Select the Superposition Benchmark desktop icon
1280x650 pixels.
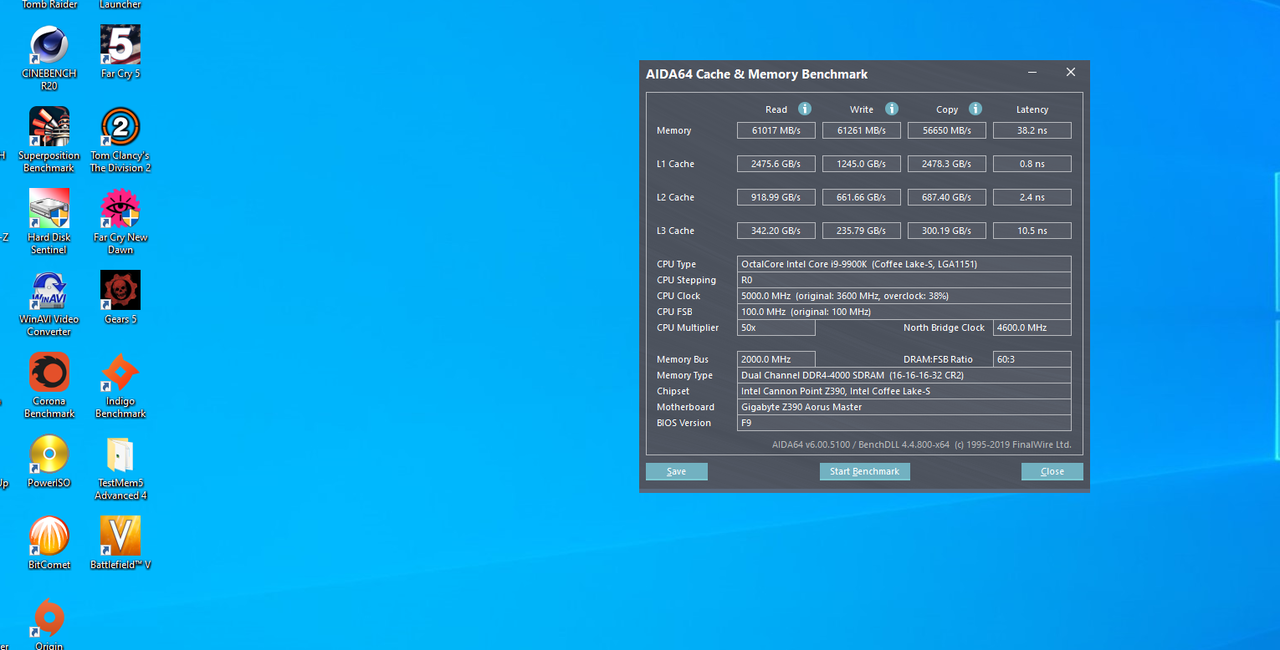(49, 140)
